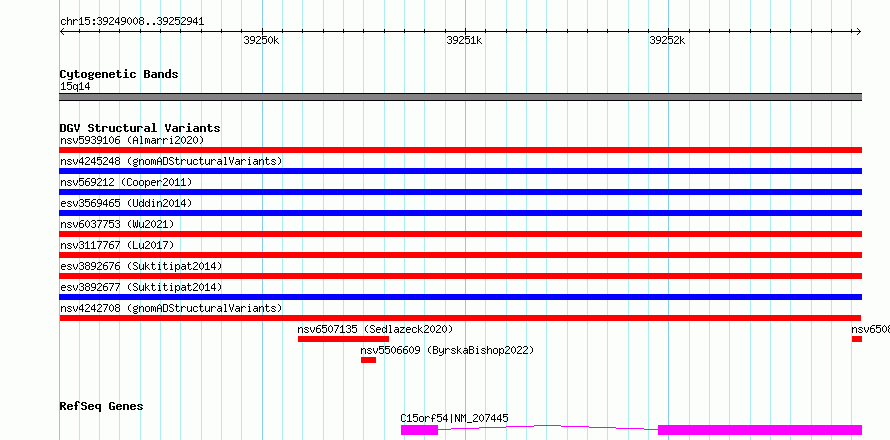Open the esv3569465 (Uddin2014) variant bar
The image size is (890, 440).
[x=460, y=213]
